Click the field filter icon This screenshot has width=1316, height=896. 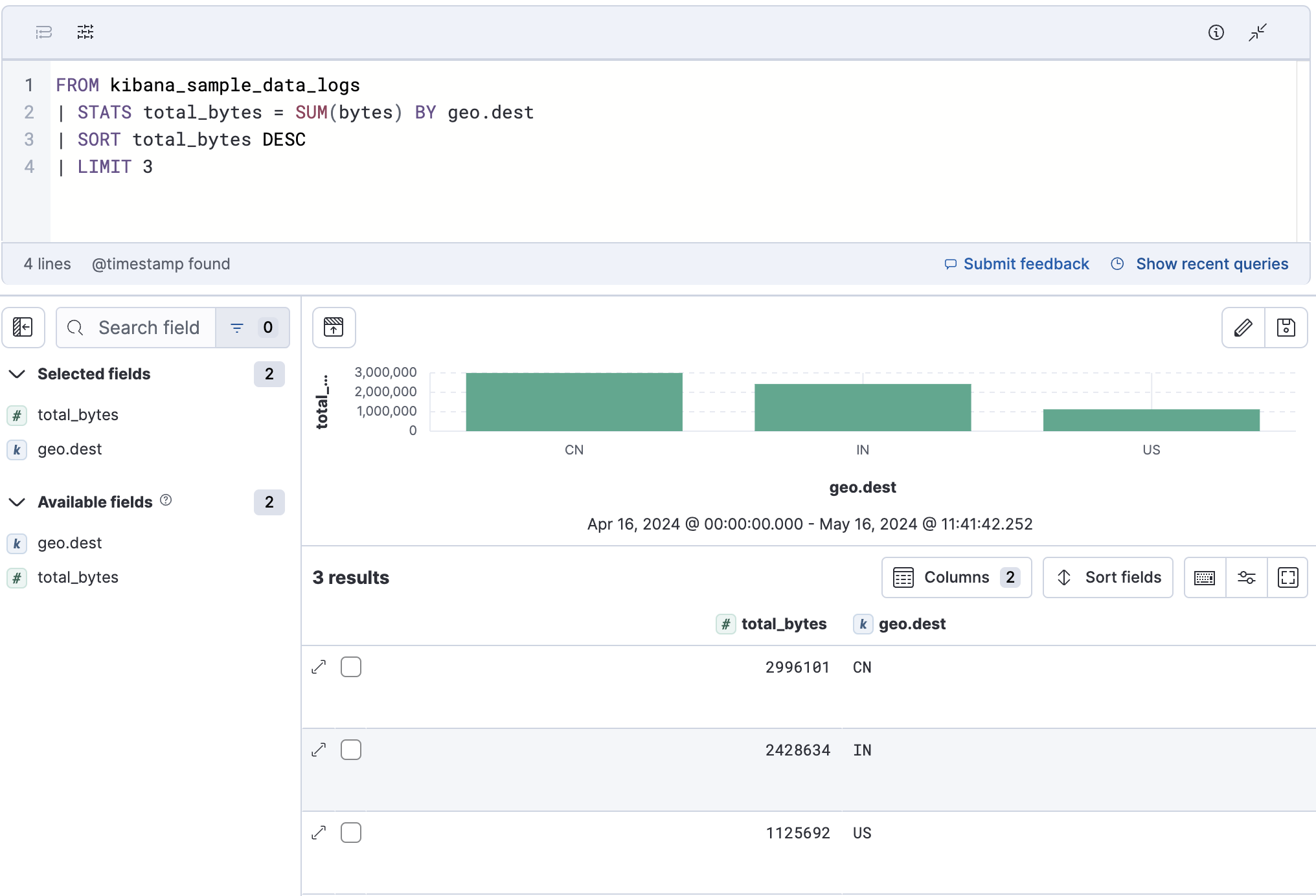pos(237,328)
